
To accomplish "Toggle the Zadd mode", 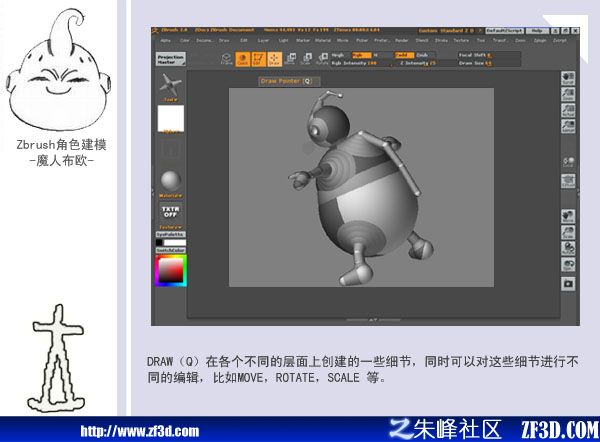I will pyautogui.click(x=404, y=55).
